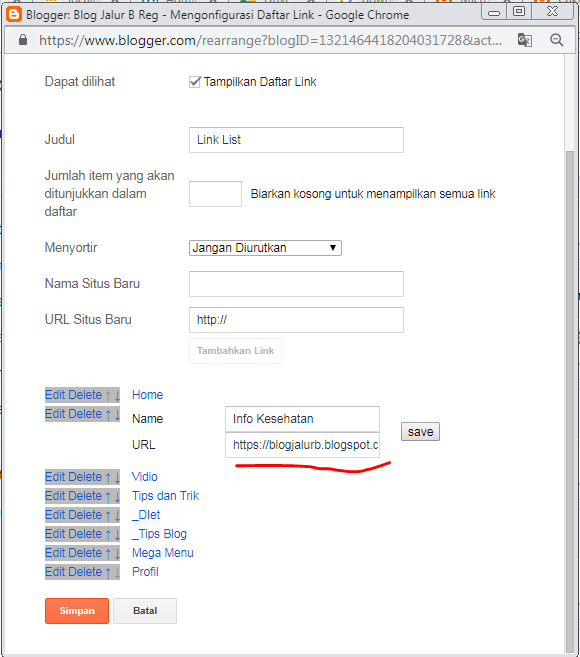The image size is (580, 657).
Task: Click Edit for the _DIet link
Action: coord(55,515)
